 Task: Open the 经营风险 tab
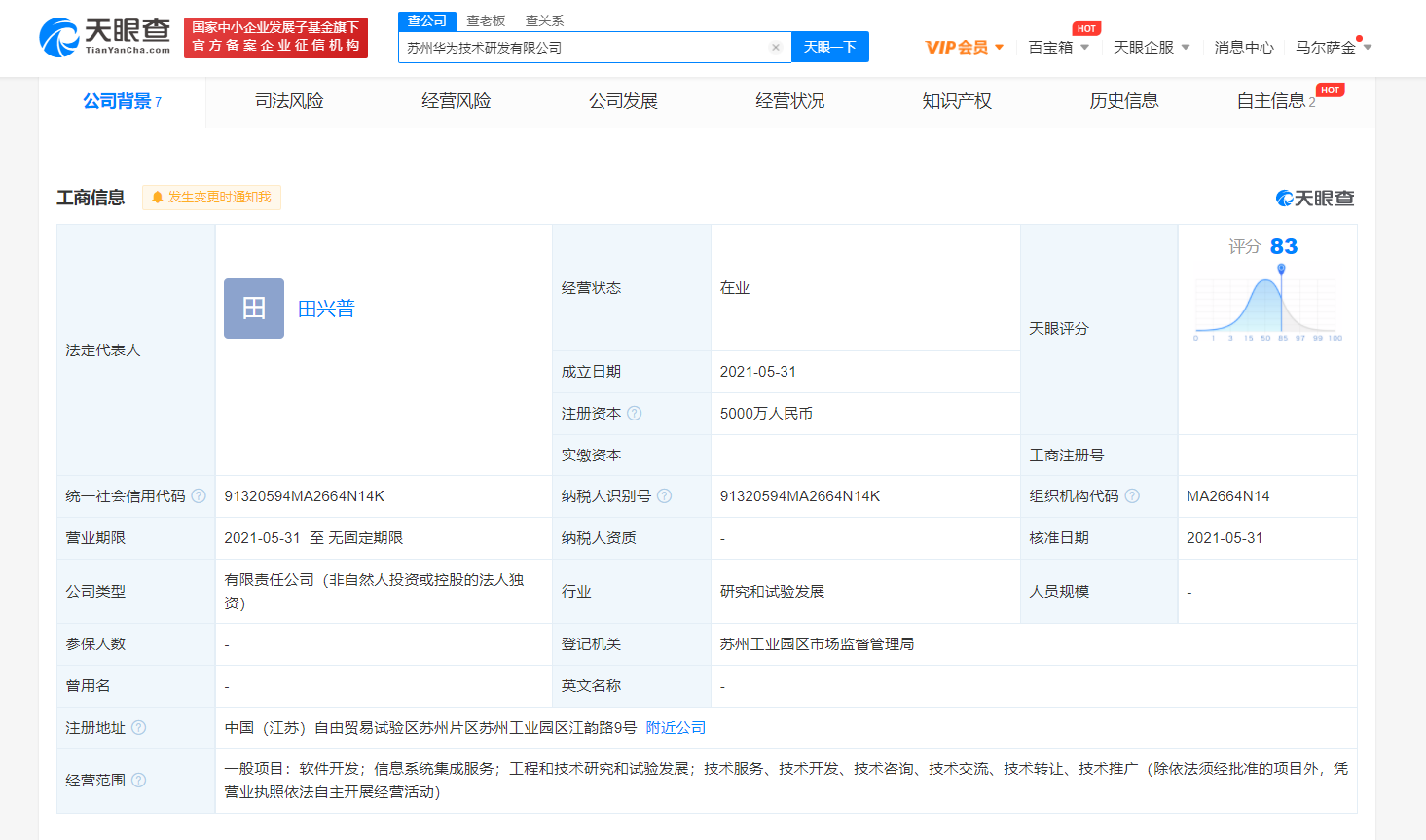click(x=456, y=101)
